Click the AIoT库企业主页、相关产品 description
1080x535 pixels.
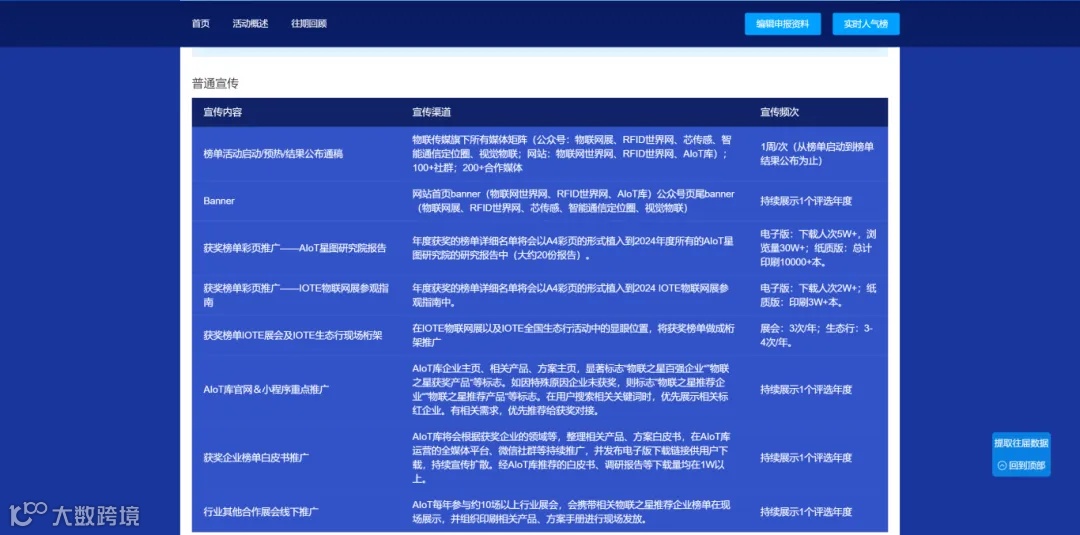[570, 390]
